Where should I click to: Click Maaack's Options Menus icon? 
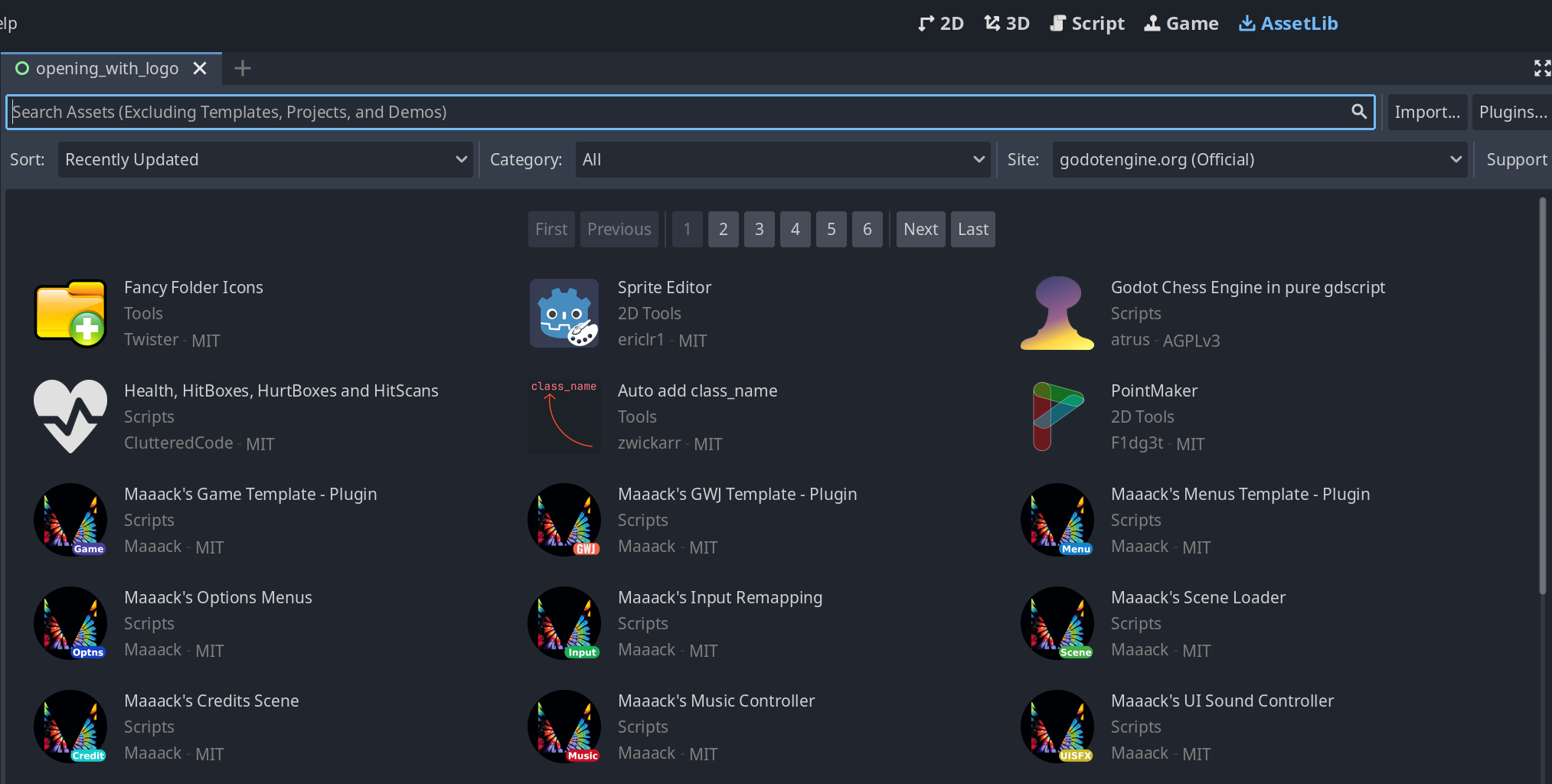pos(70,623)
